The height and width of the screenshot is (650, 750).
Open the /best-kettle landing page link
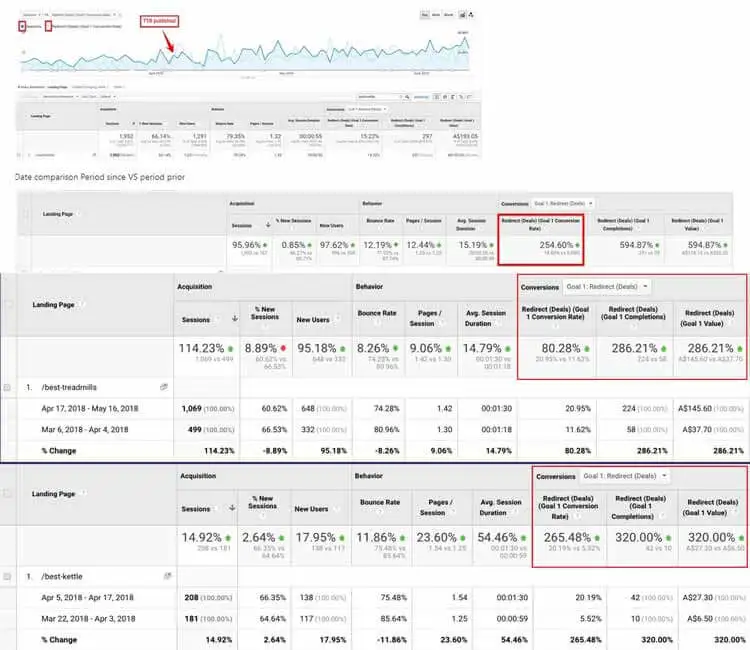(62, 576)
